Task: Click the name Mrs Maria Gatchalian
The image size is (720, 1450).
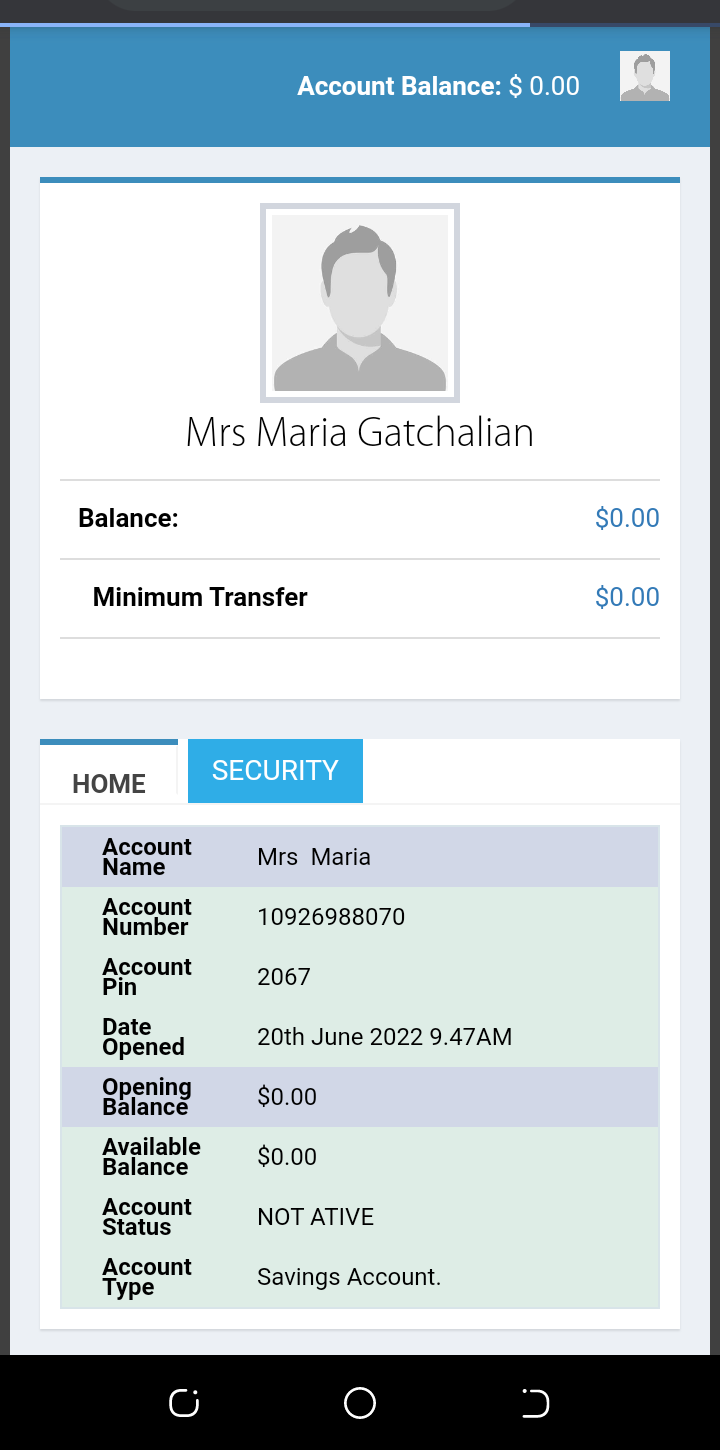Action: 360,432
